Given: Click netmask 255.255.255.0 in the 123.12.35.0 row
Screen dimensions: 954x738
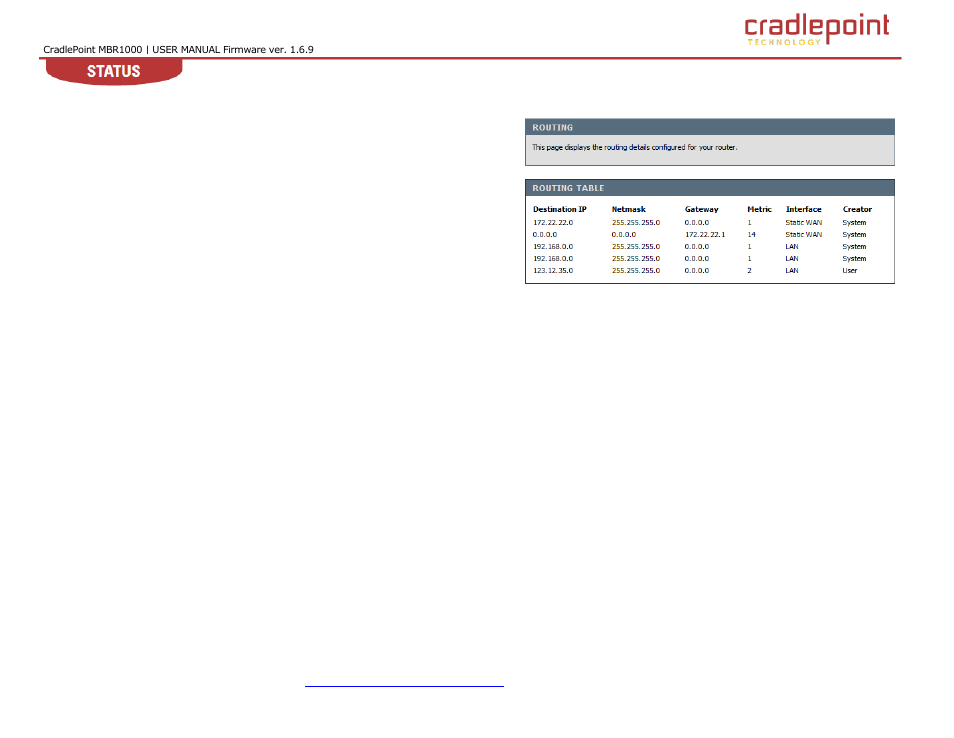Looking at the screenshot, I should click(x=636, y=271).
